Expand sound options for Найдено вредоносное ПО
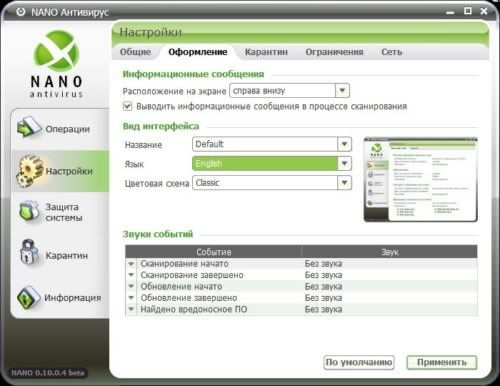 click(x=131, y=309)
